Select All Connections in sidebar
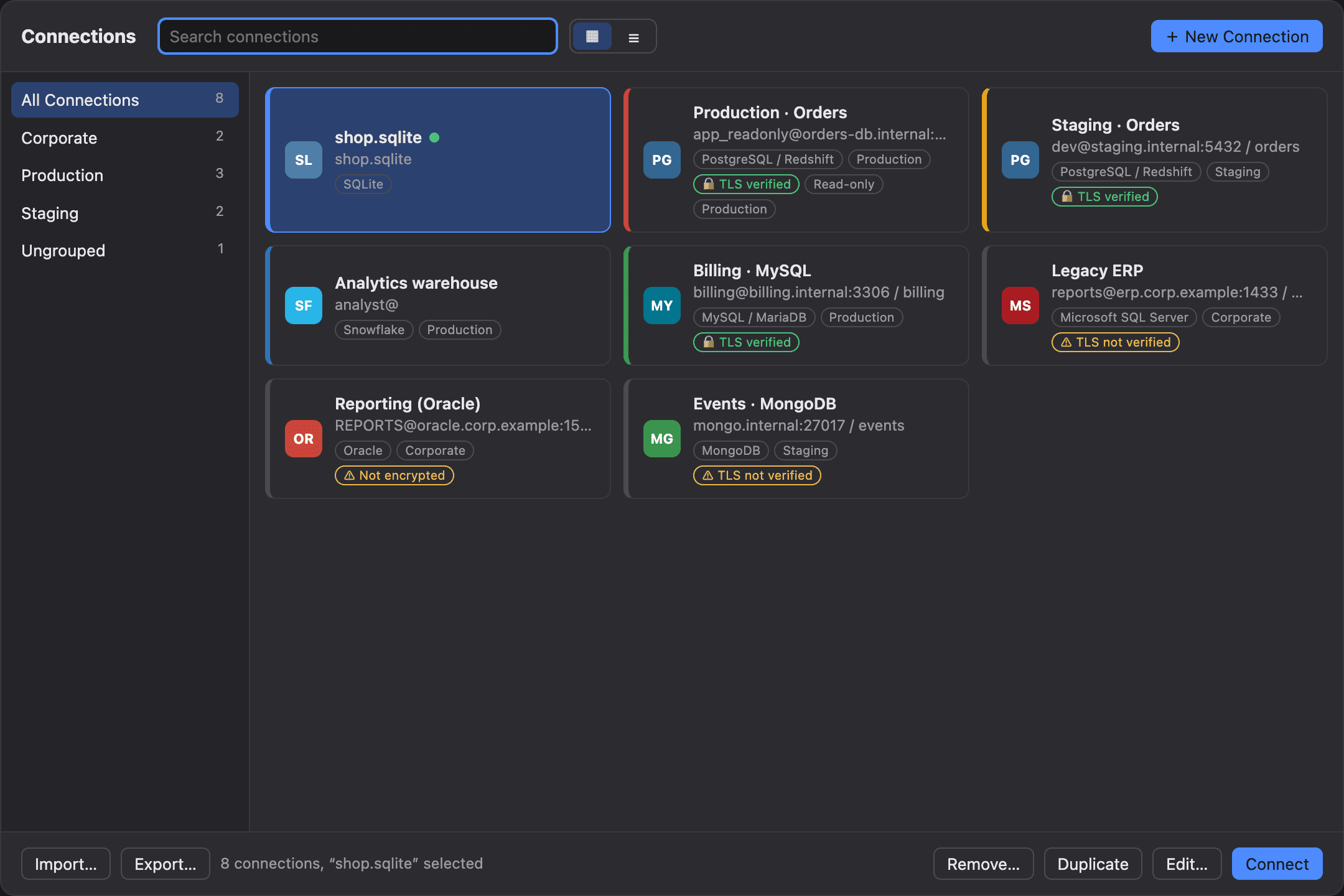Screen dimensions: 1344x896 125,100
